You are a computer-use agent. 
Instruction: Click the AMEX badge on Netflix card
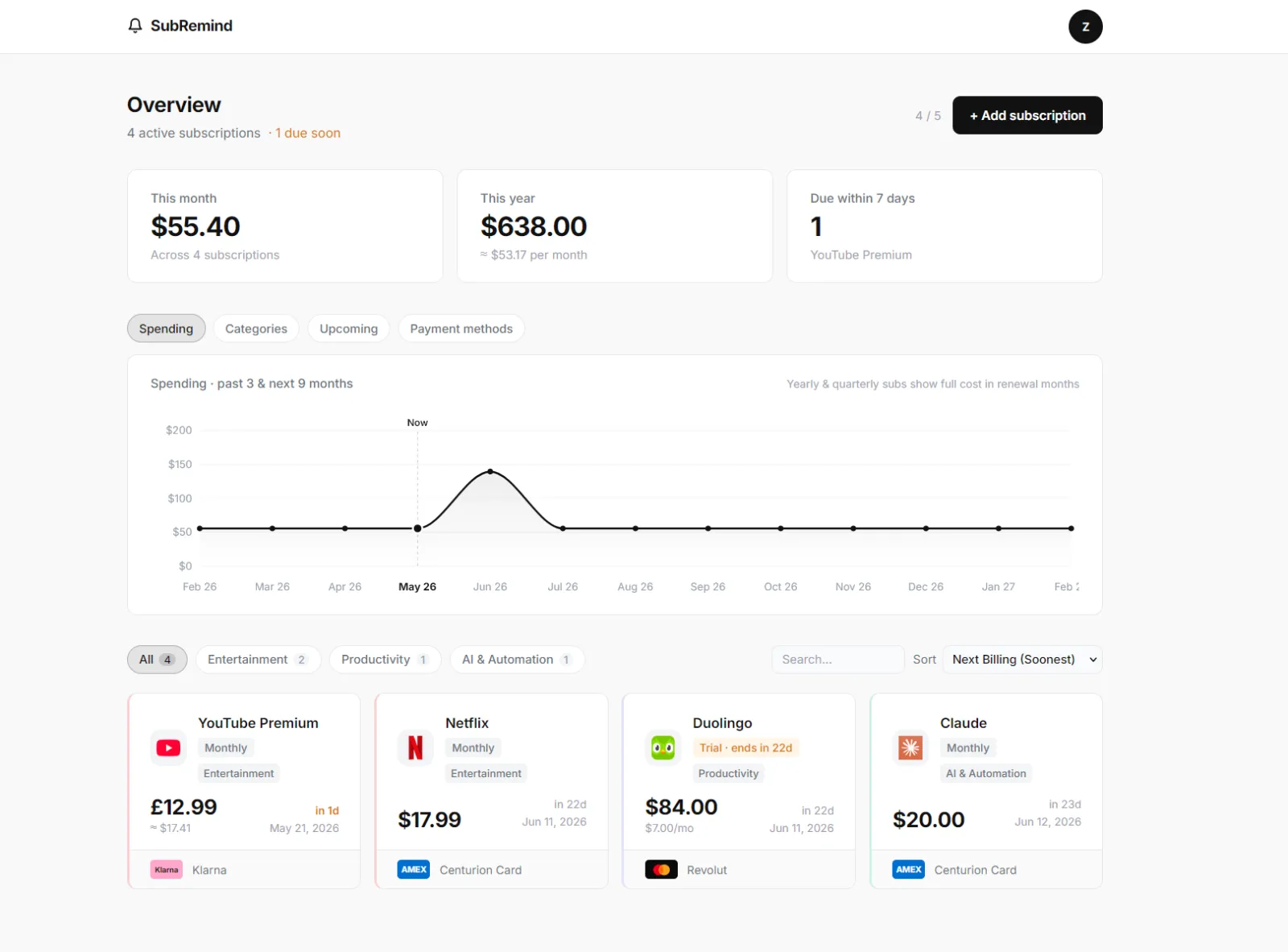point(414,870)
